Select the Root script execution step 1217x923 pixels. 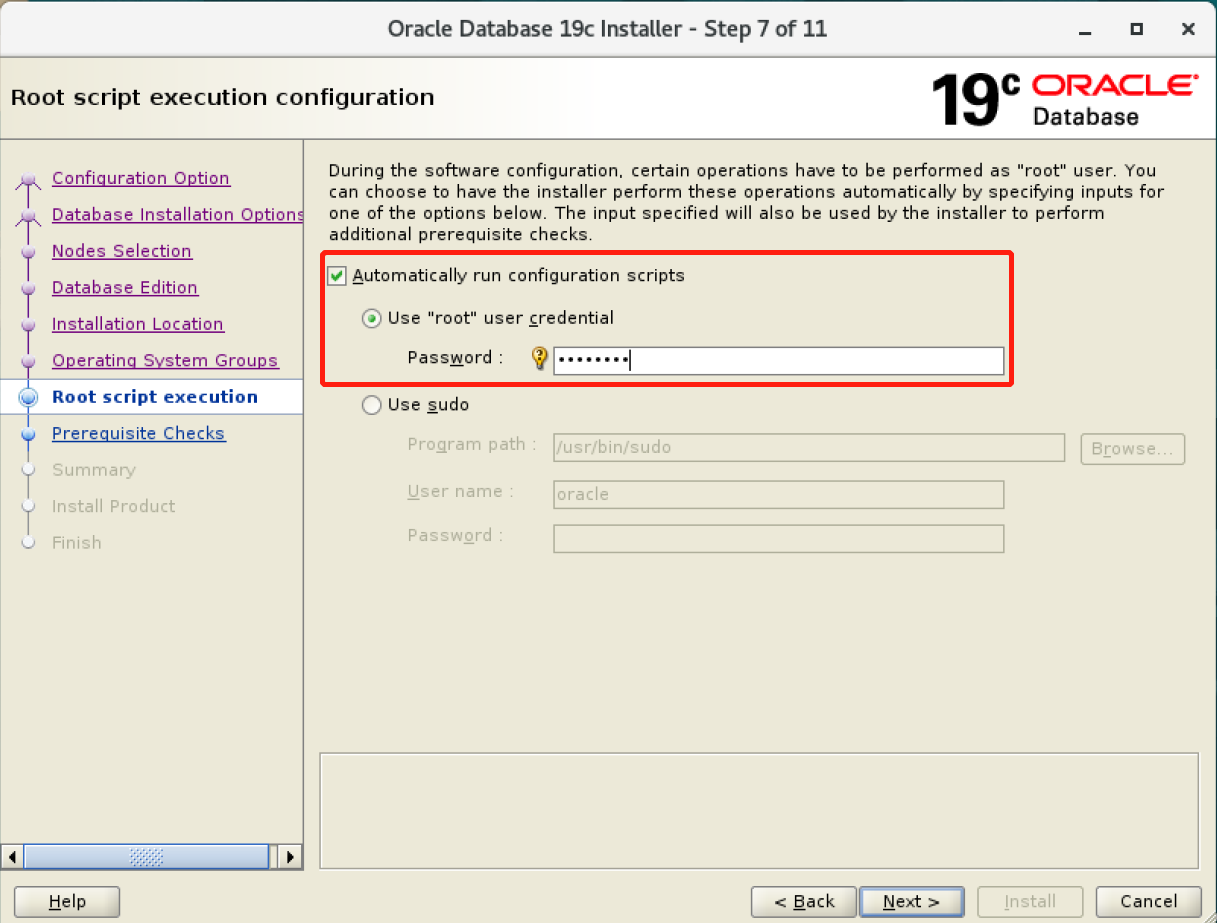coord(155,397)
